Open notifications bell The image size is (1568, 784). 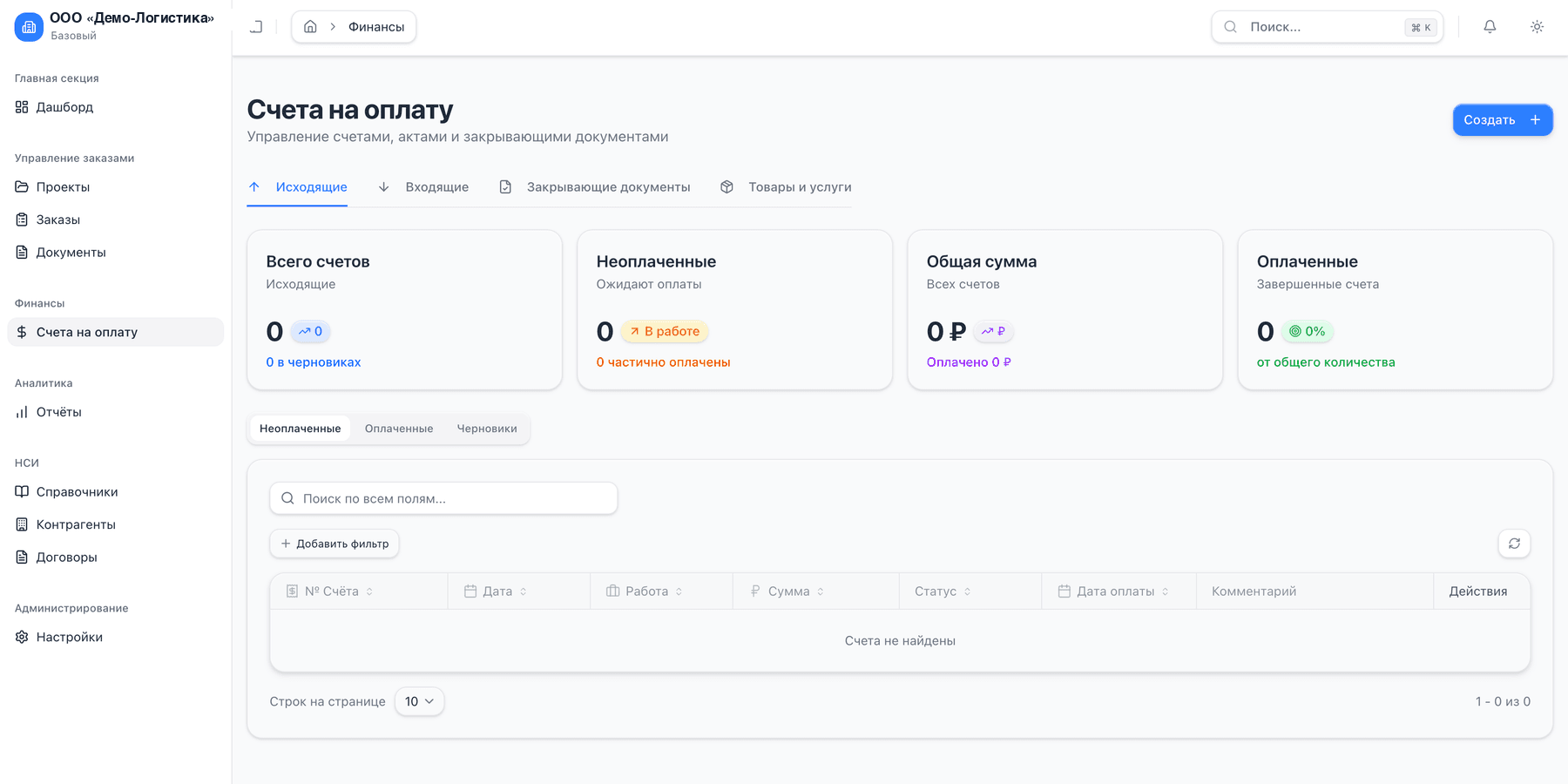[1490, 27]
